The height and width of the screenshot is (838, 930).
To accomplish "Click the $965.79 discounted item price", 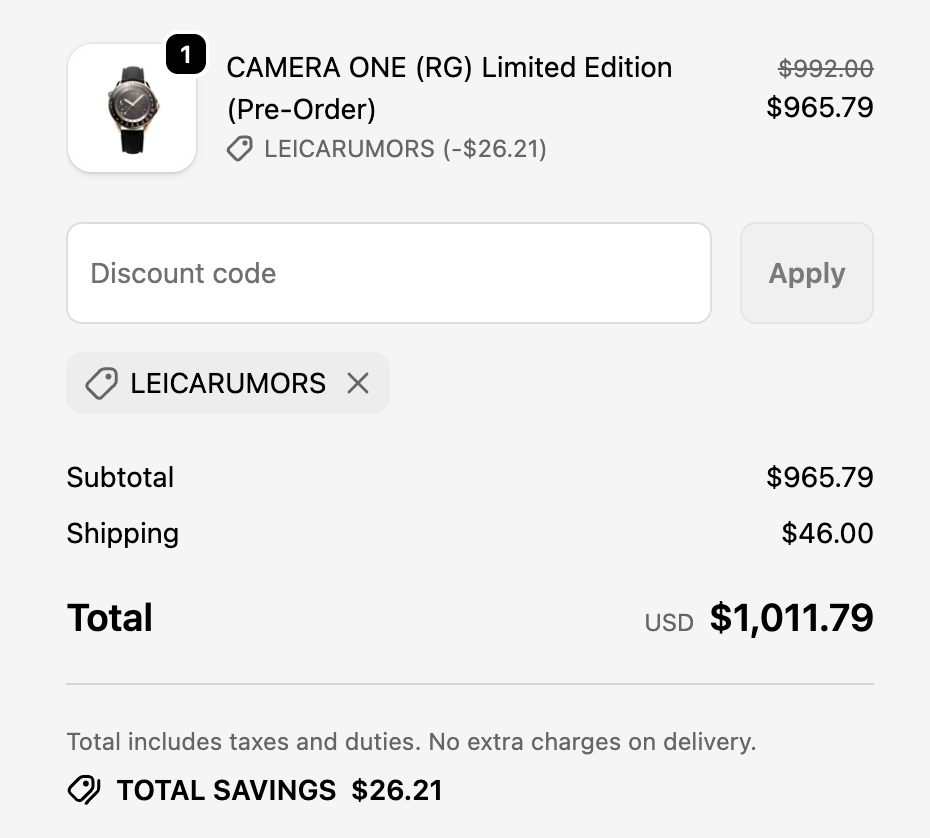I will [819, 107].
